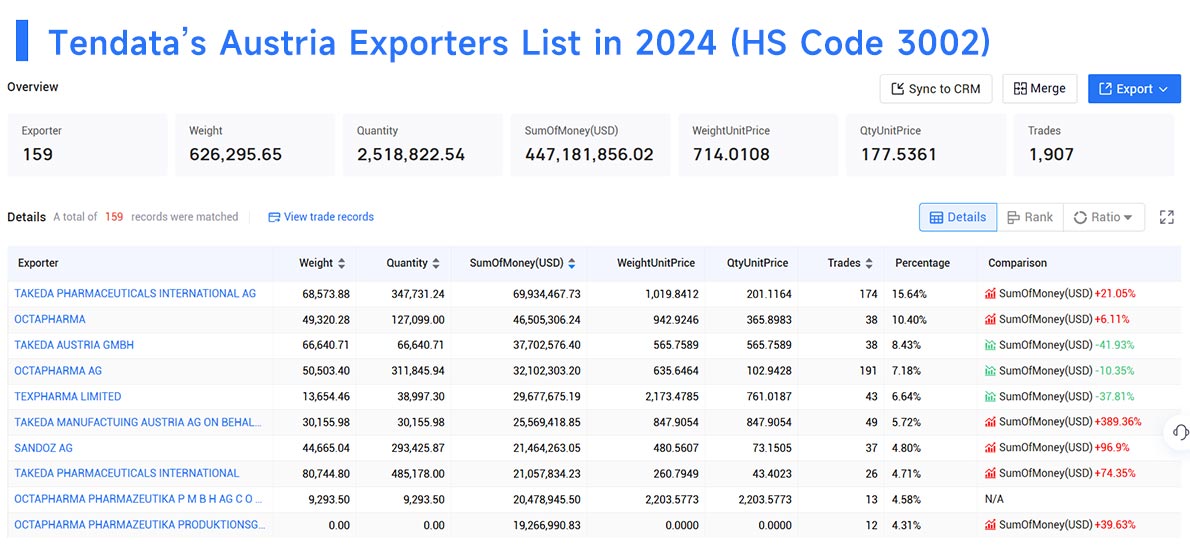Open OCTAPHARMA PHARMAZEUTIKA PRODUKTIONSG exporter link

[x=140, y=524]
